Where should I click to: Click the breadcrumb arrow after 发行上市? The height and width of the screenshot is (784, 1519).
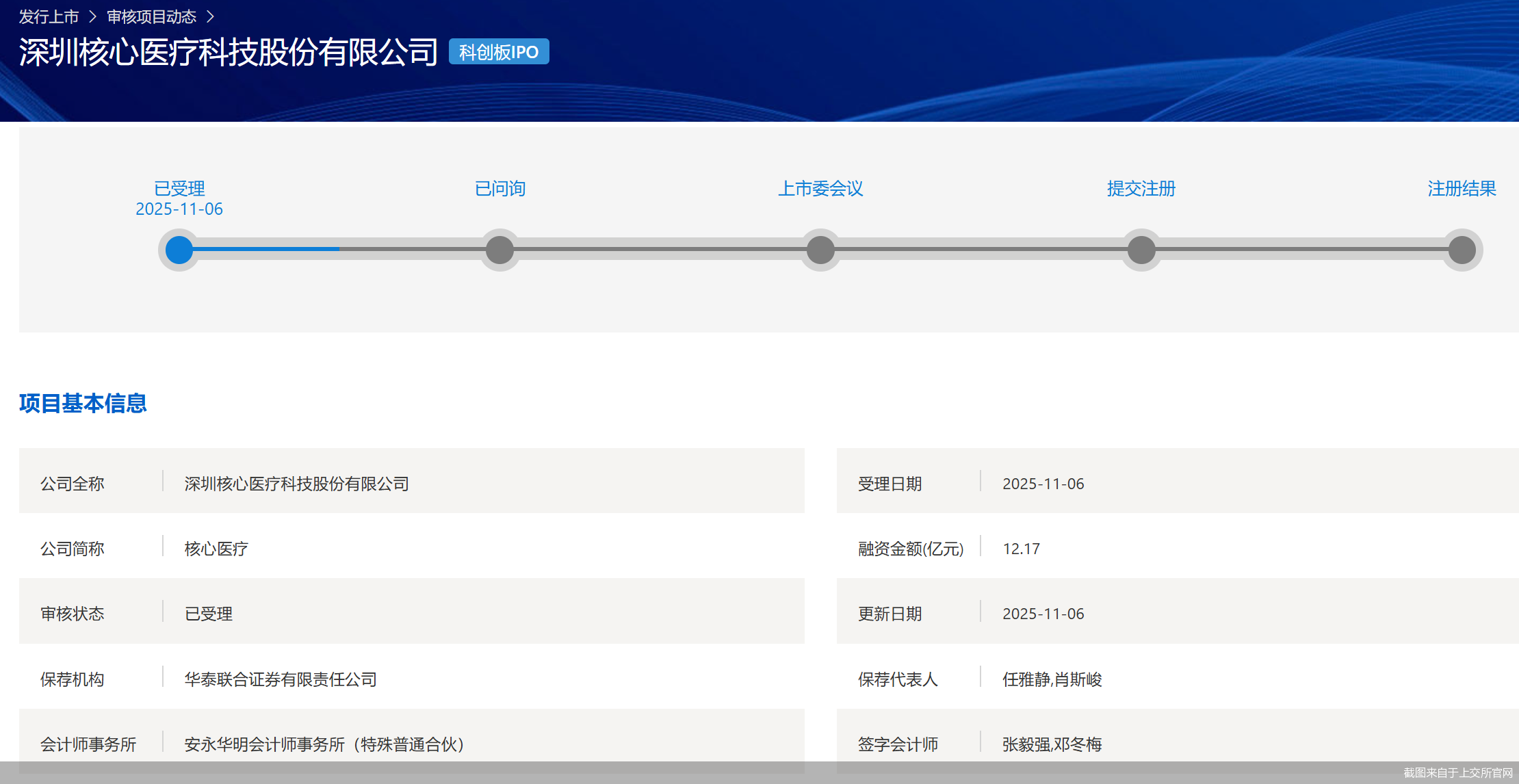click(x=91, y=16)
